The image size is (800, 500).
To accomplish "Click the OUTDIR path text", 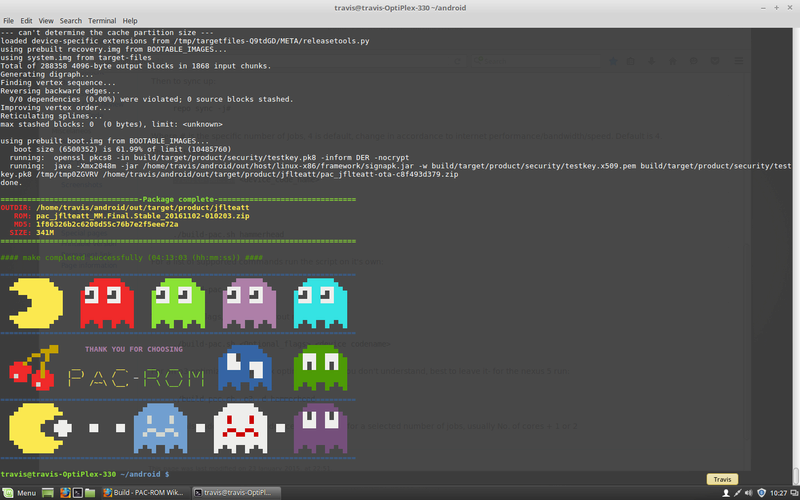I will pyautogui.click(x=142, y=208).
